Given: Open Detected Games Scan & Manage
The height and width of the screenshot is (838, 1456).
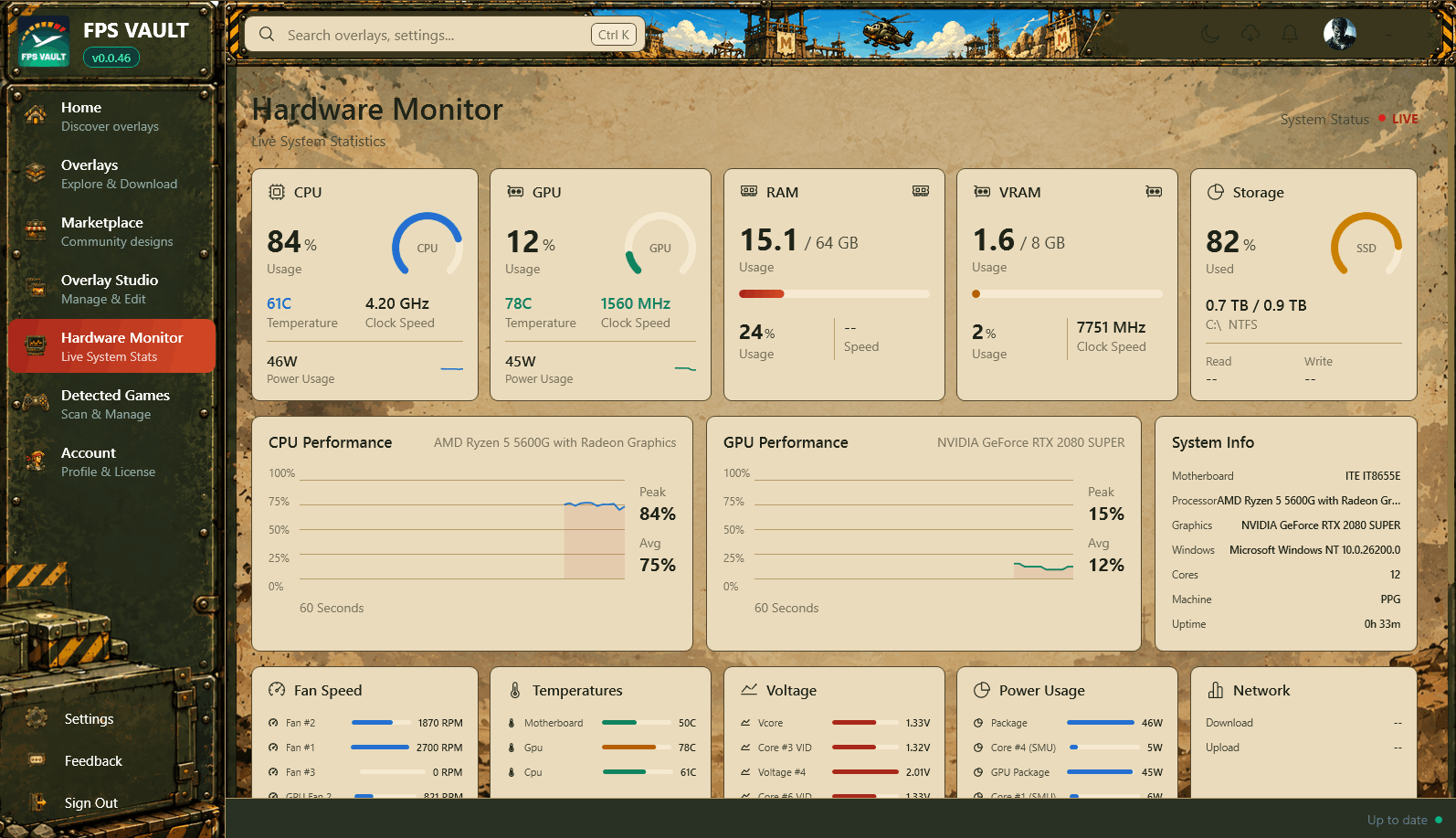Looking at the screenshot, I should 111,404.
